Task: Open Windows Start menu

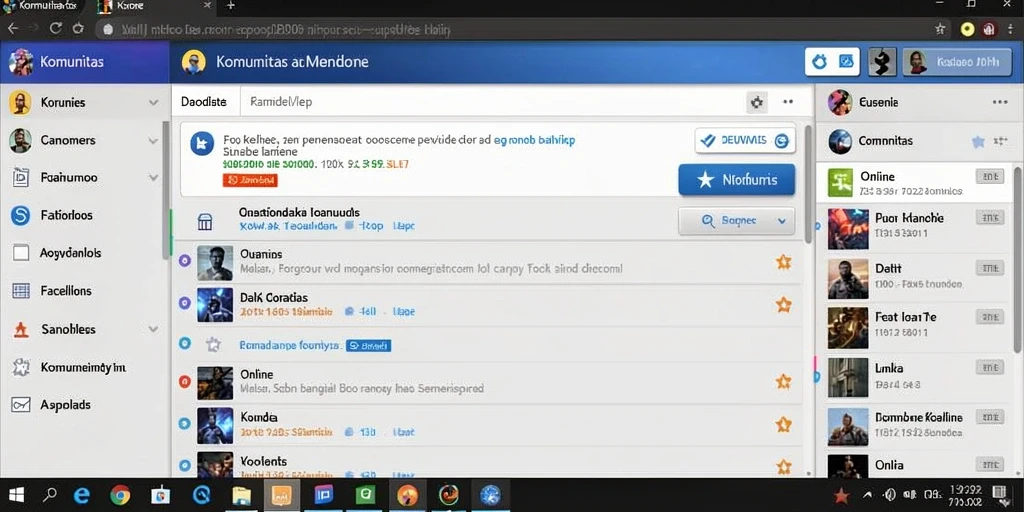Action: [16, 495]
